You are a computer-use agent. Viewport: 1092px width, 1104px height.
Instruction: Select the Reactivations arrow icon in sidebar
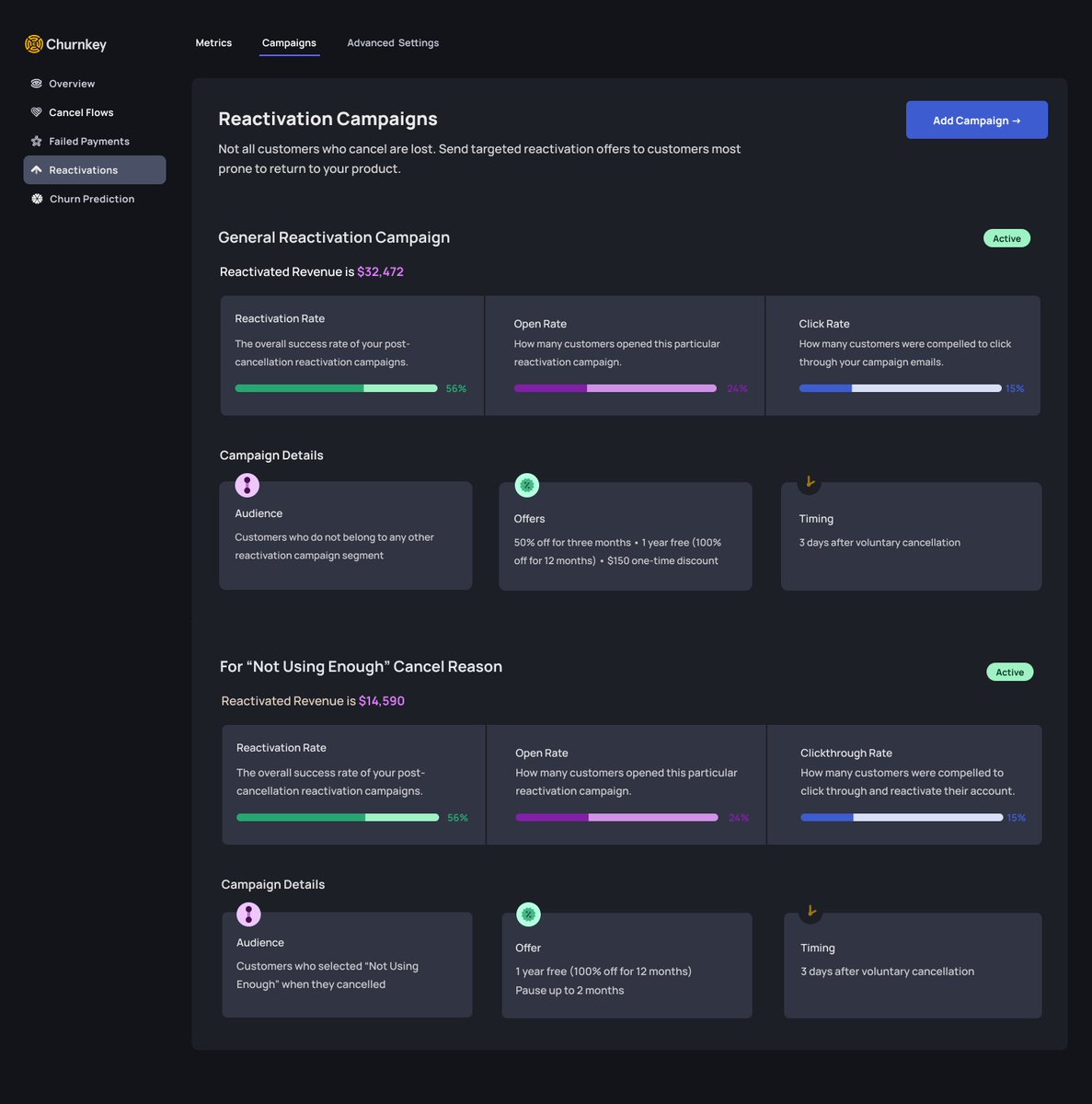(x=36, y=169)
